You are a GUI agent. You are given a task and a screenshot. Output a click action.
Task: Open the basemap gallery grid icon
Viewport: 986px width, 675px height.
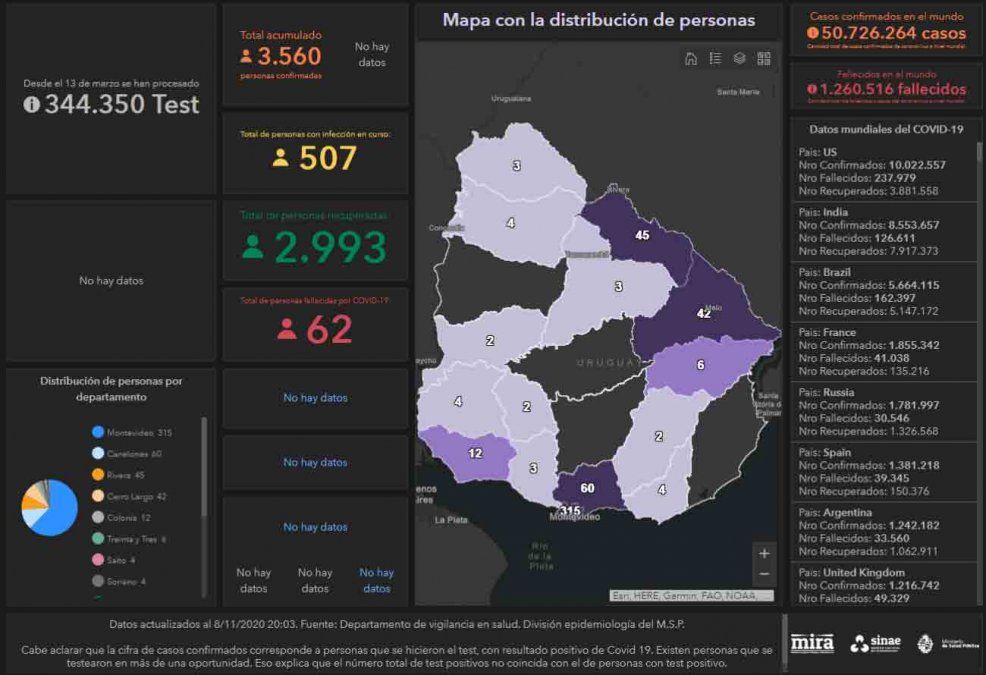764,59
